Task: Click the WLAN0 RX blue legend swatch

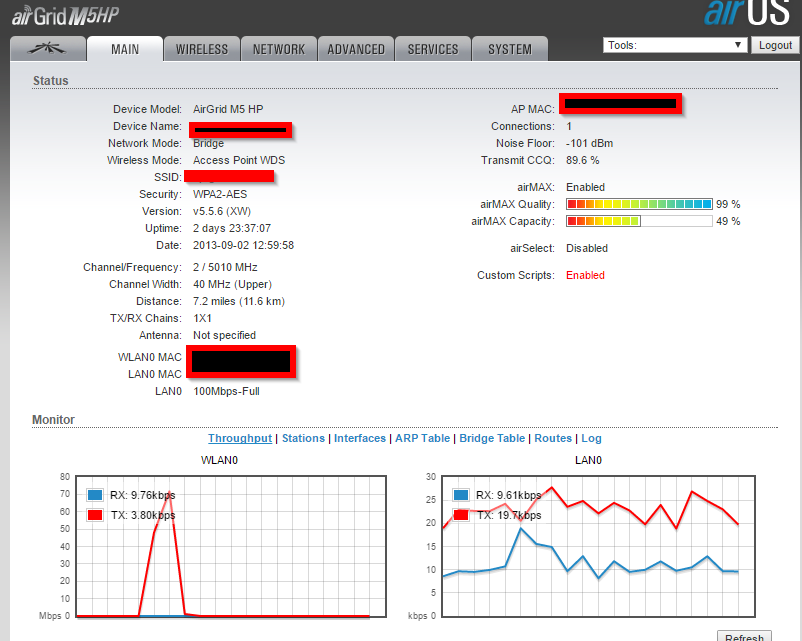Action: pos(95,495)
